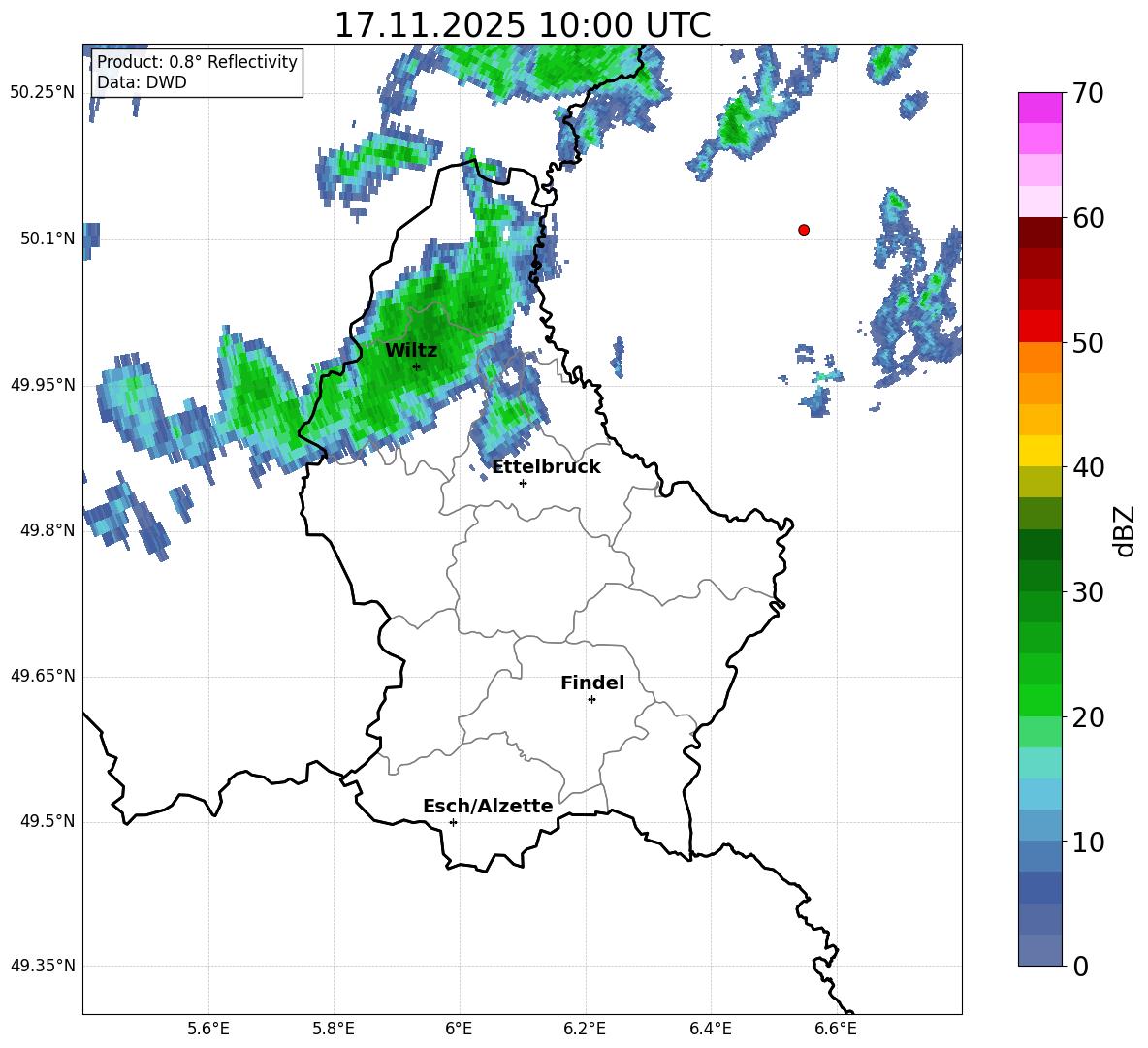The height and width of the screenshot is (1048, 1148).
Task: Click the 49.8°N latitude label
Action: click(x=48, y=530)
